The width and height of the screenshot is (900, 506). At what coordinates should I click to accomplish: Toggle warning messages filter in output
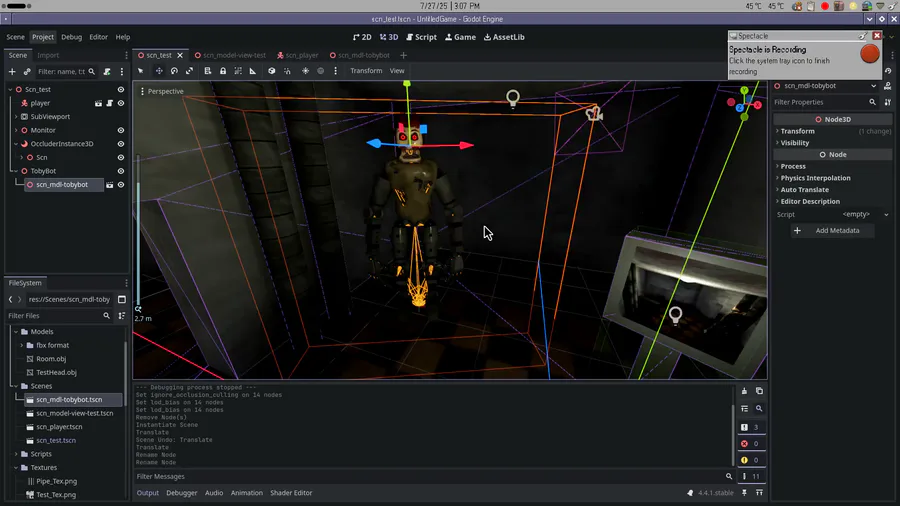(751, 460)
